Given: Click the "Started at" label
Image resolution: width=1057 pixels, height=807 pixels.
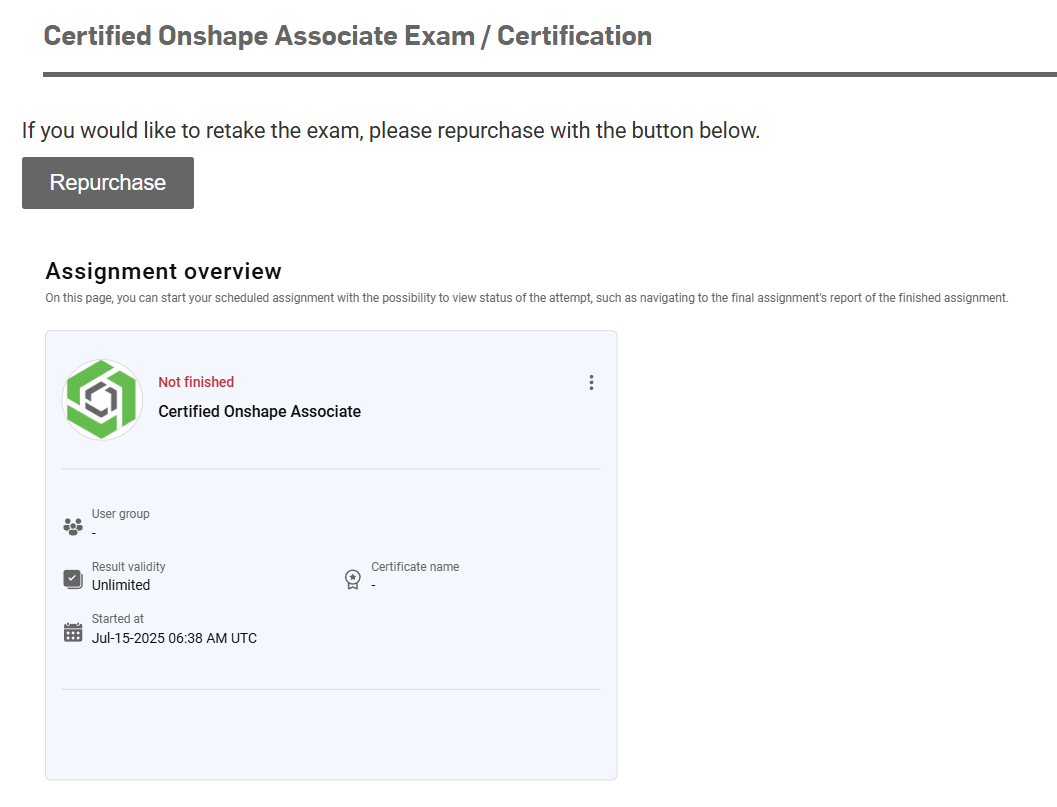Looking at the screenshot, I should pos(118,619).
